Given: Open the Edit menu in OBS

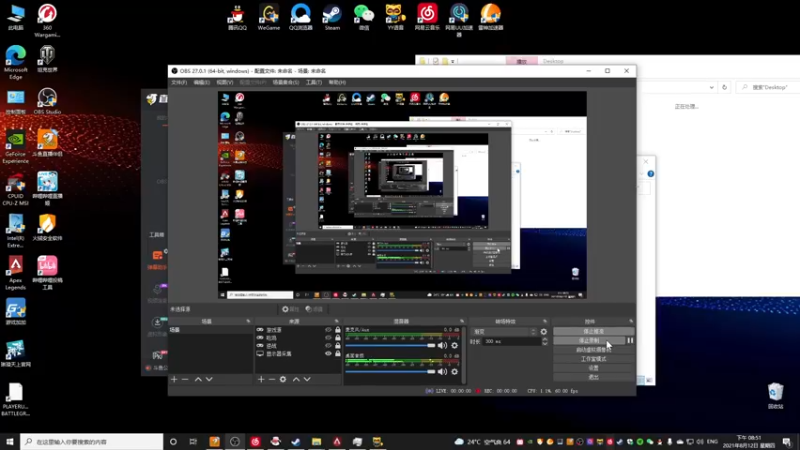Looking at the screenshot, I should pos(202,82).
